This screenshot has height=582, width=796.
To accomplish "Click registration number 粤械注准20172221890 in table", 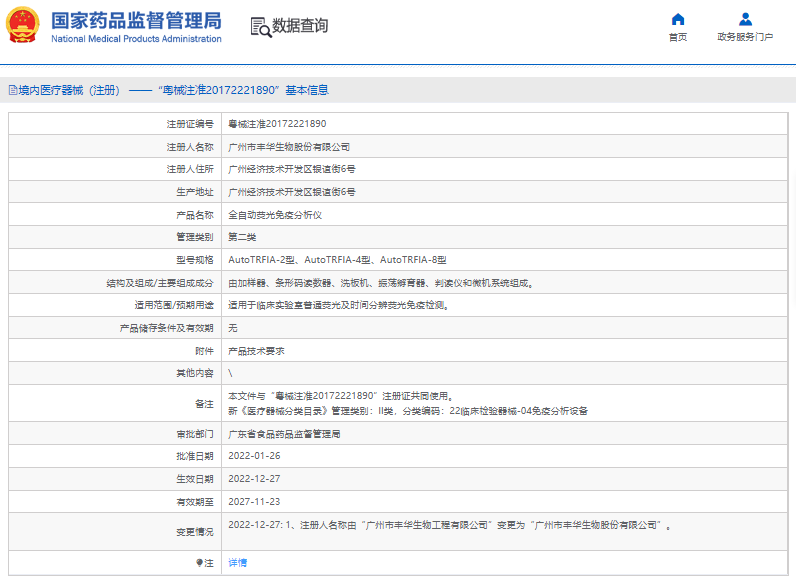I will [x=277, y=124].
